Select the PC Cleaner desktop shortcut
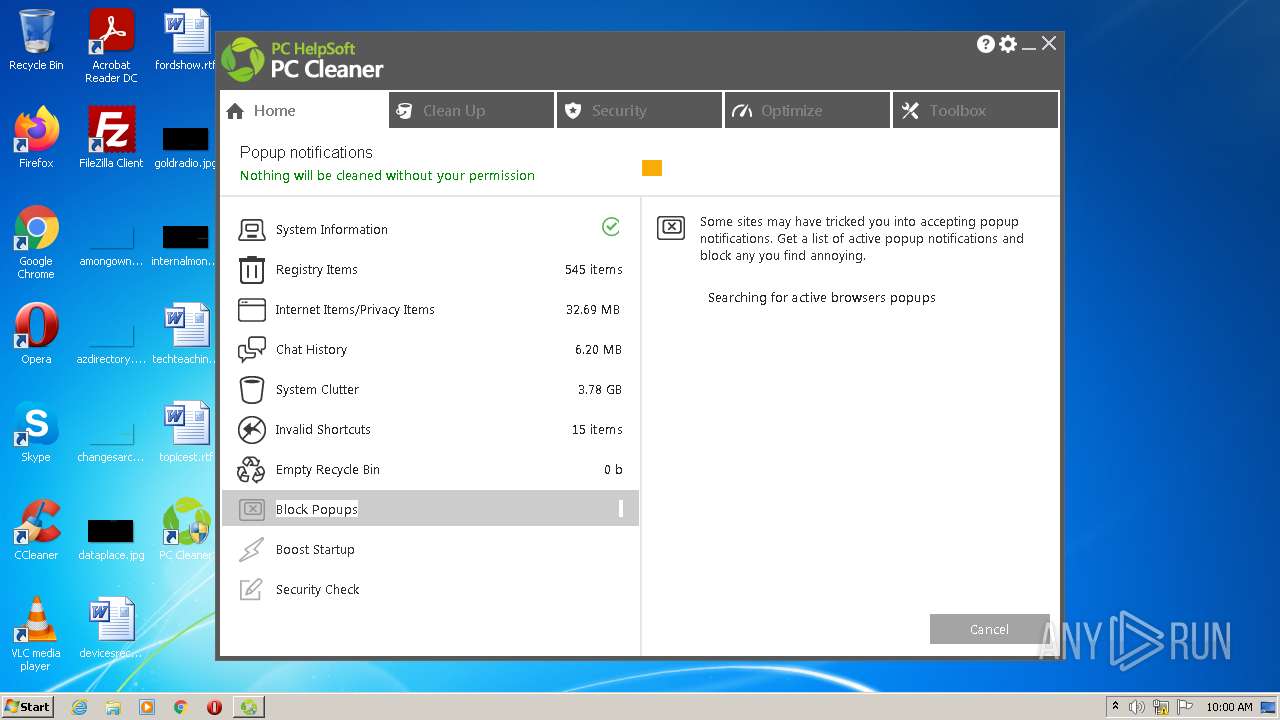The height and width of the screenshot is (720, 1280). click(186, 529)
